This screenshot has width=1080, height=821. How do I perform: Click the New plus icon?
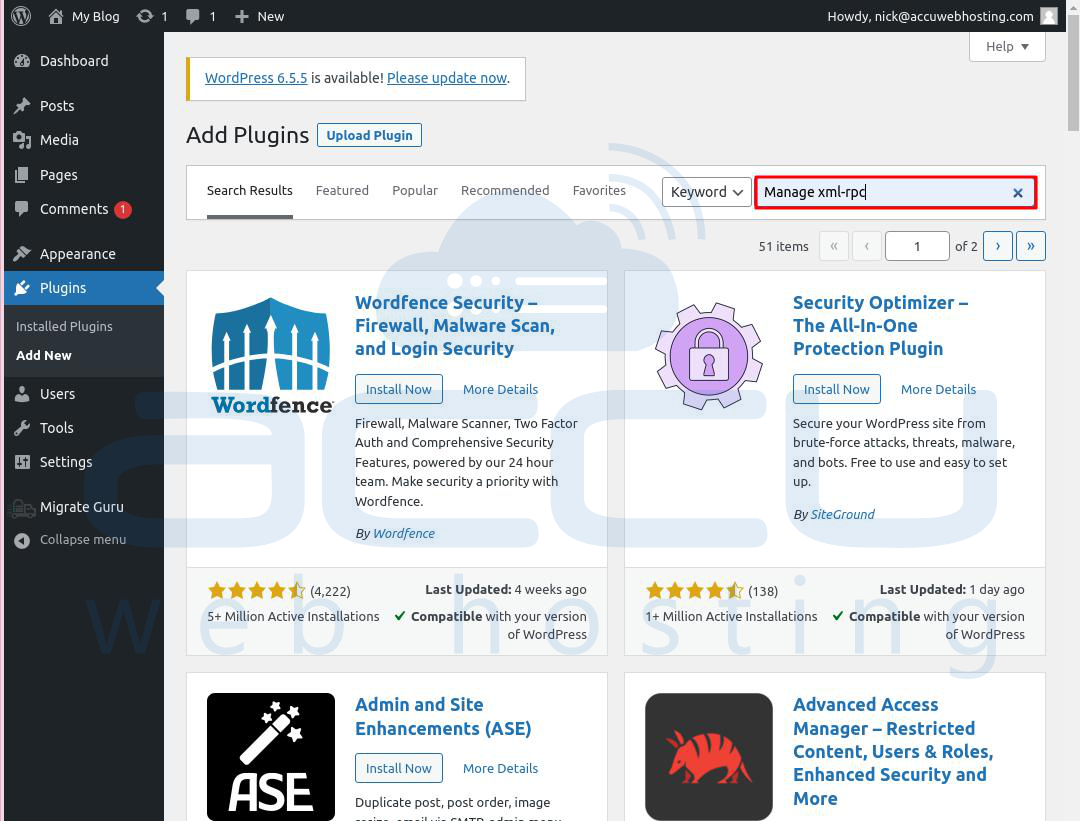click(241, 16)
